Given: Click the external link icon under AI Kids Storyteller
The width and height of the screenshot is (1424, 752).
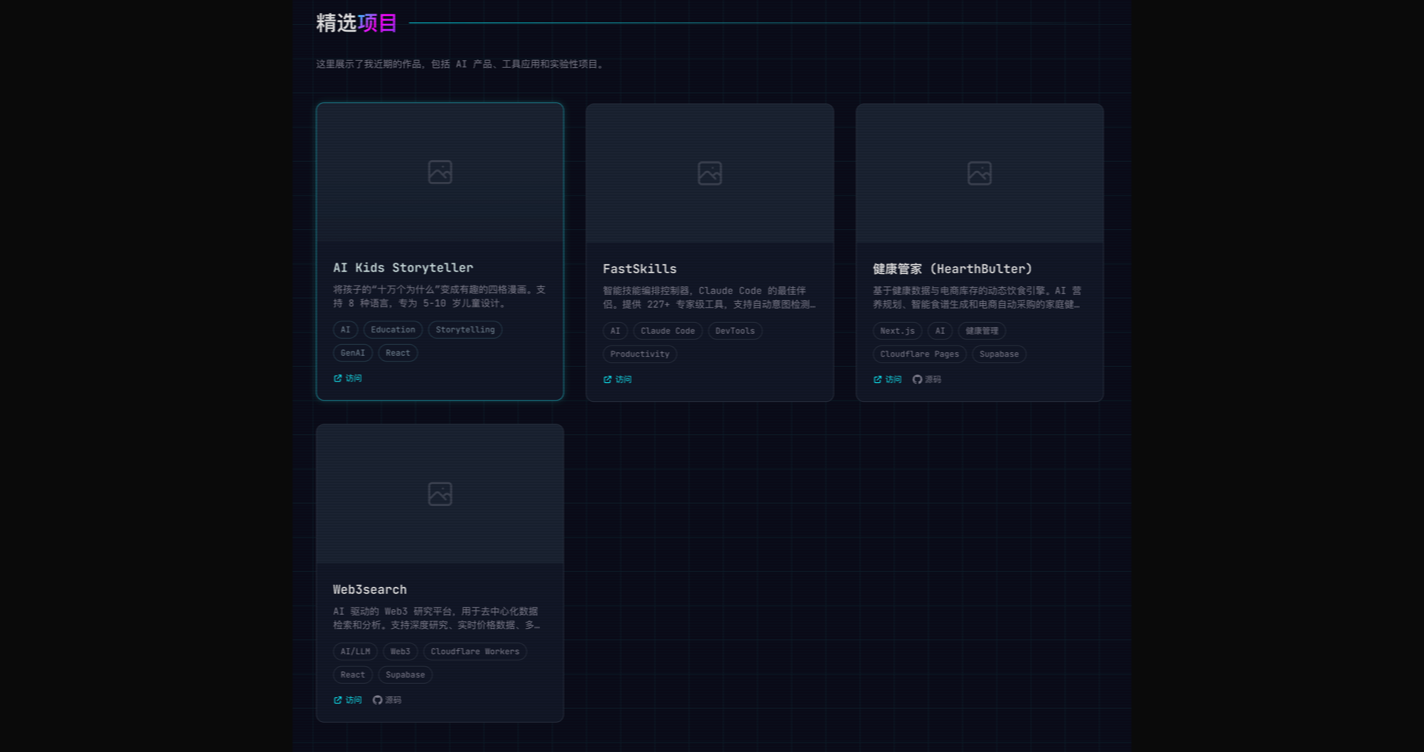Looking at the screenshot, I should click(x=338, y=379).
